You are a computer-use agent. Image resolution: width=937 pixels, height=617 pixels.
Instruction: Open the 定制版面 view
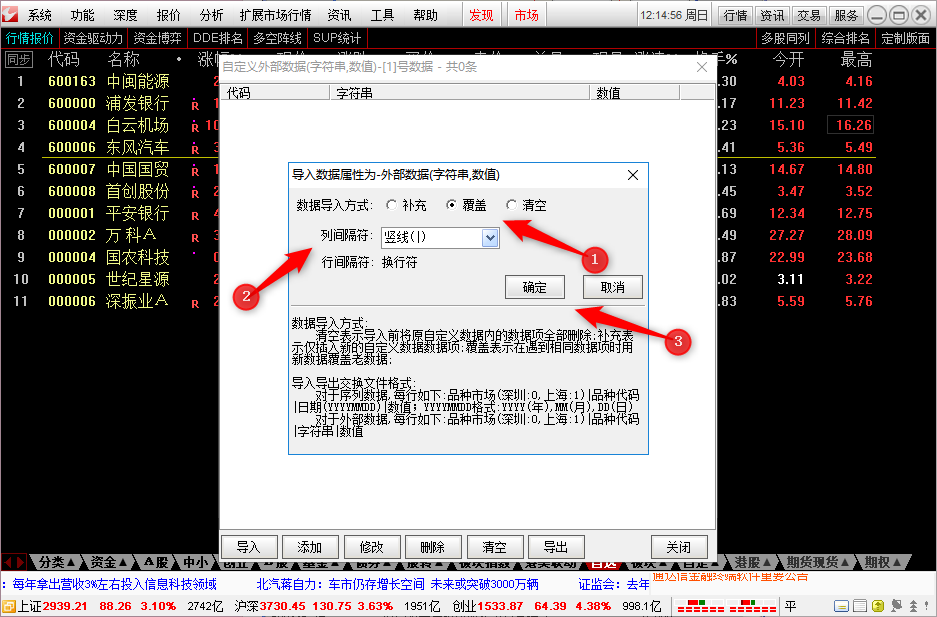905,38
